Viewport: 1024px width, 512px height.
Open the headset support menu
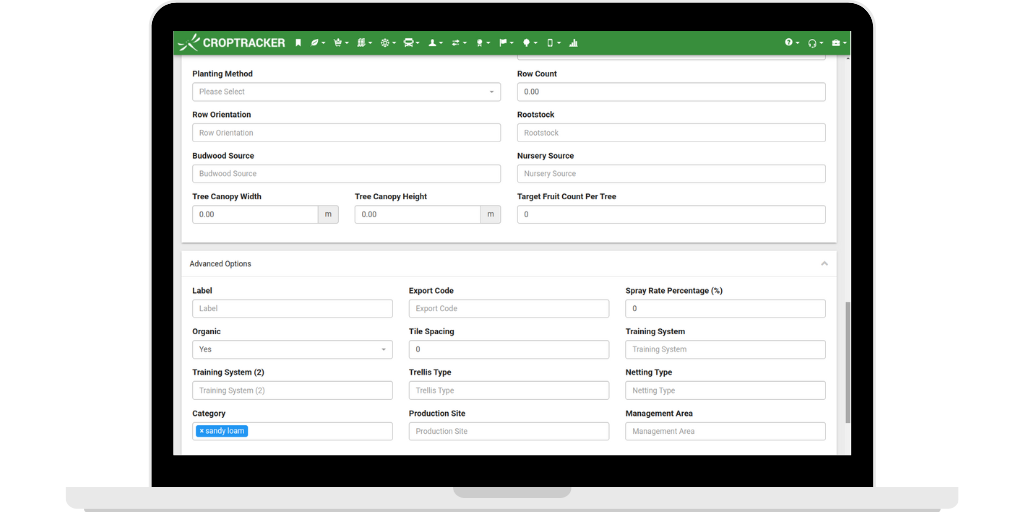tap(813, 43)
